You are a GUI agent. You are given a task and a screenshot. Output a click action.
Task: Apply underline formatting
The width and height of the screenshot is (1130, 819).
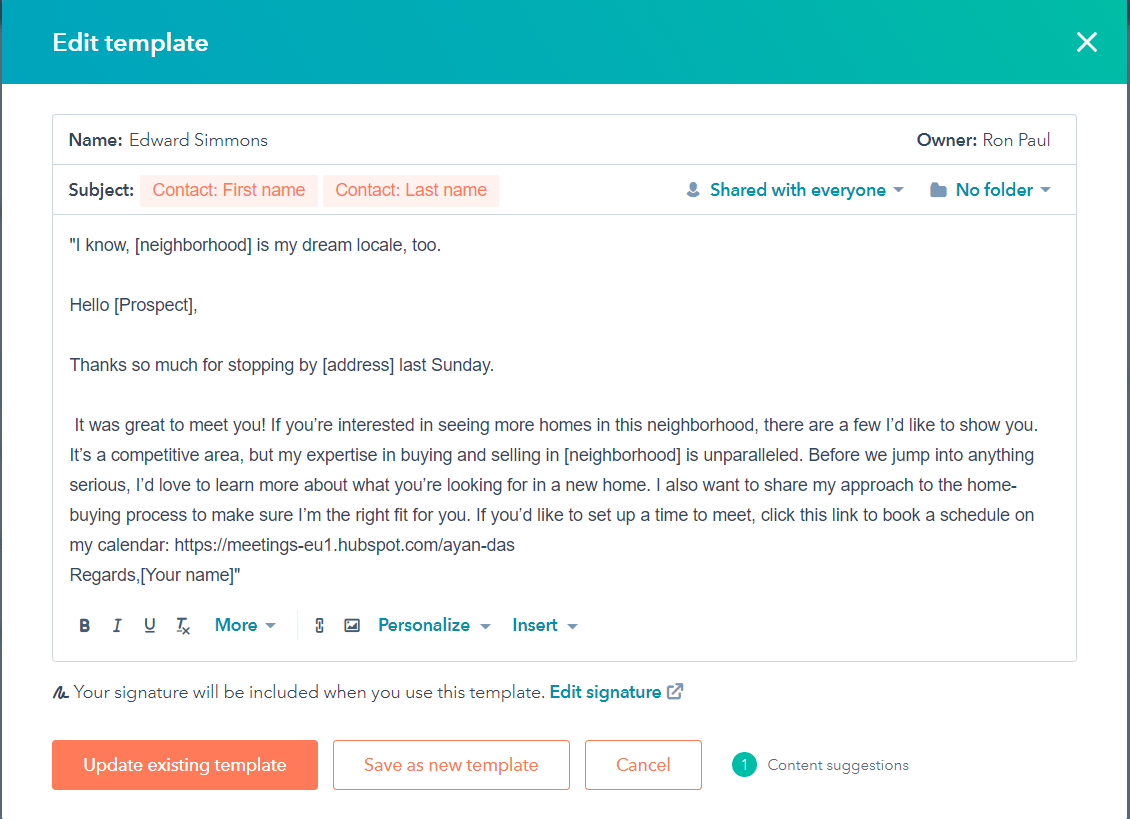coord(149,625)
